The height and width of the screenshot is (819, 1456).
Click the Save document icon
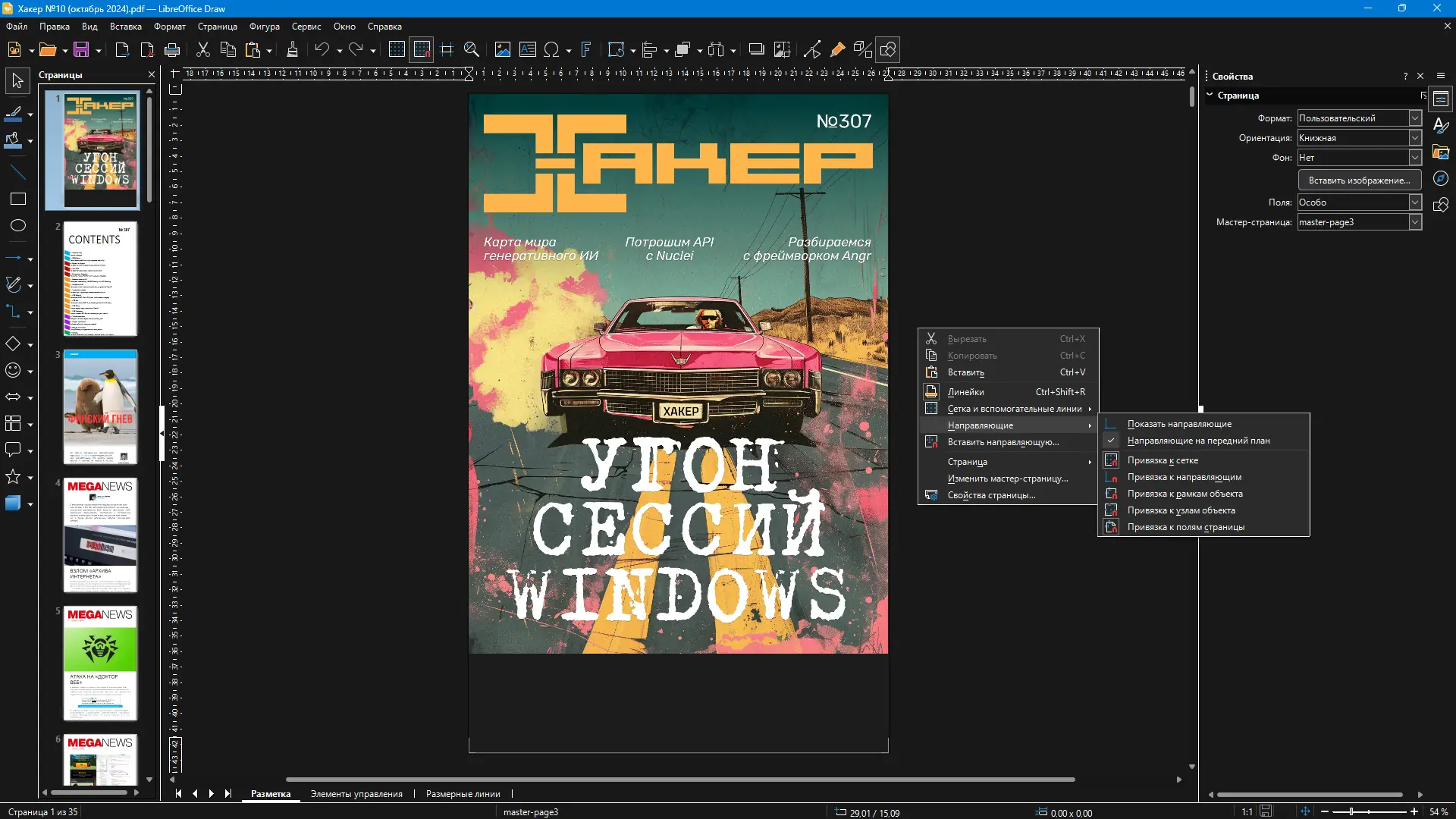click(81, 50)
